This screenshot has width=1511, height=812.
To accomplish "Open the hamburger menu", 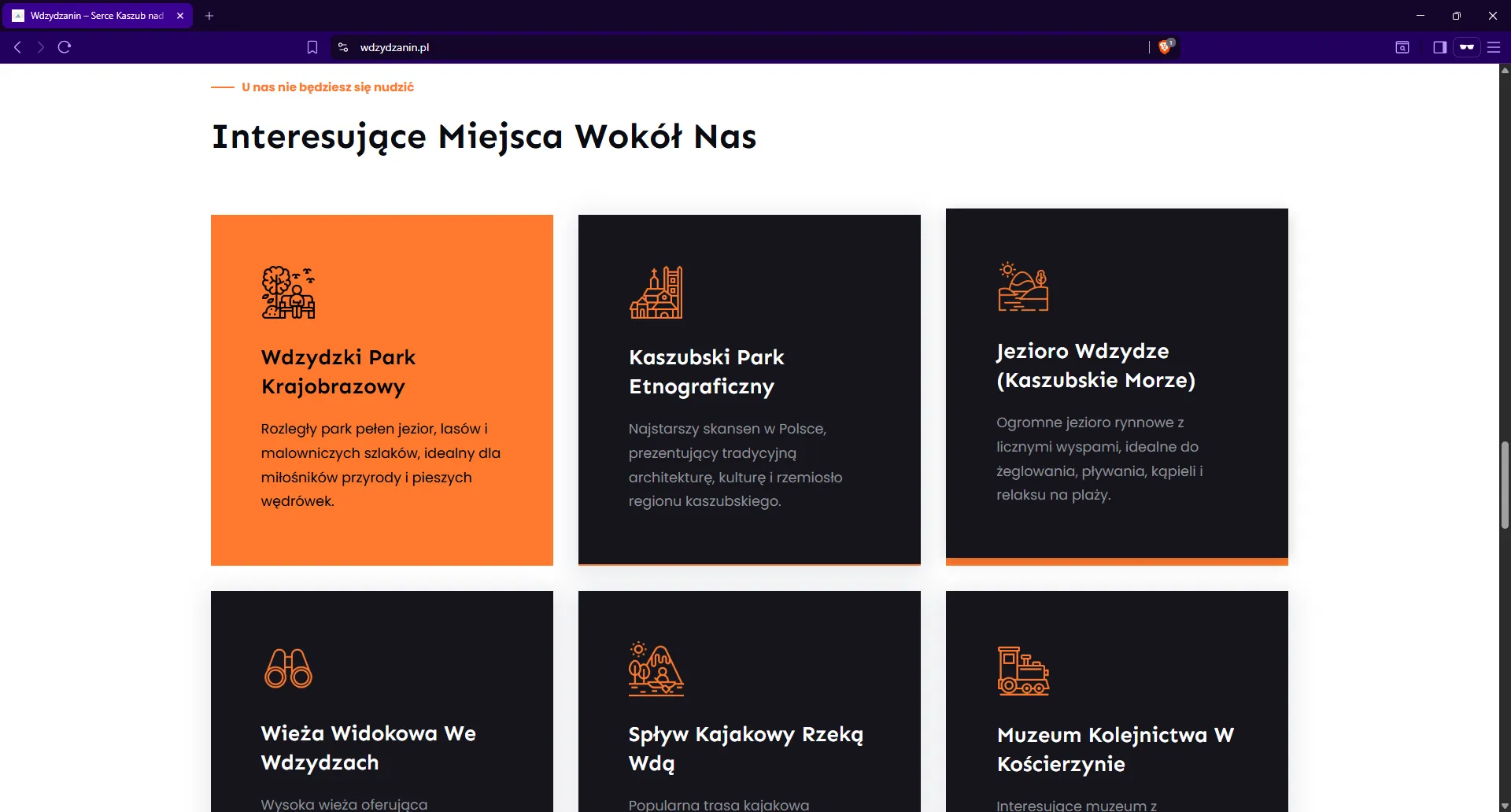I will [1494, 47].
